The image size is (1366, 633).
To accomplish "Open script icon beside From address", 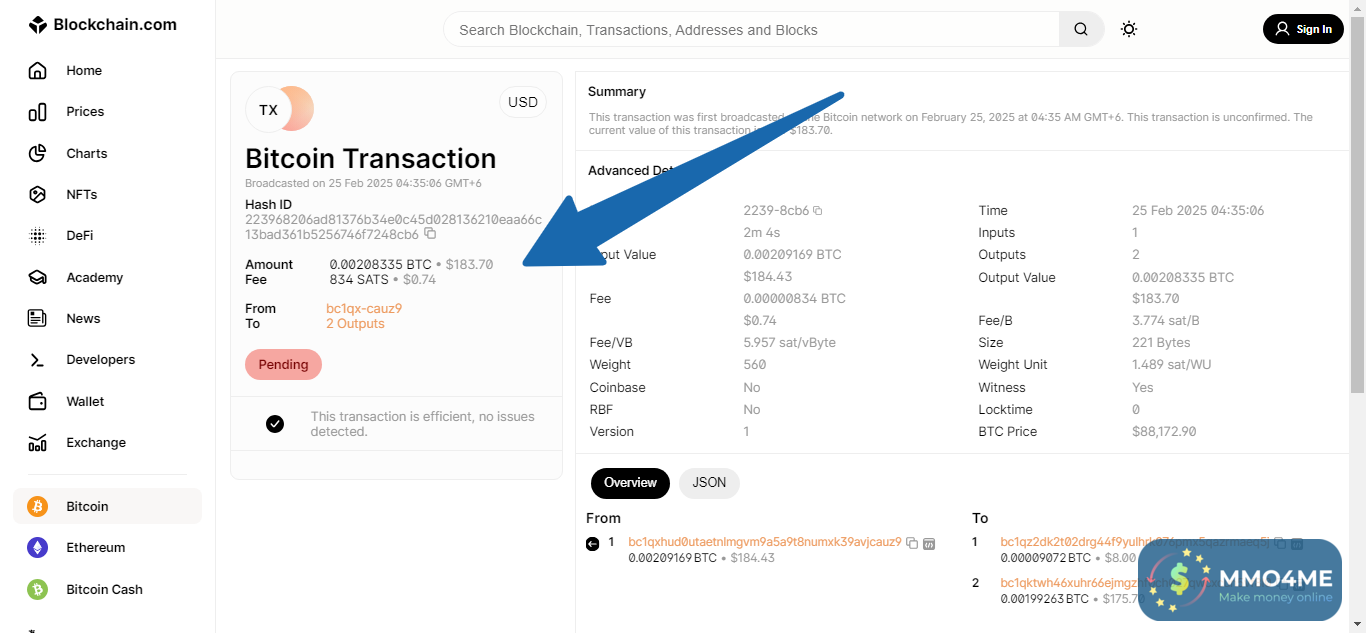I will click(x=929, y=543).
